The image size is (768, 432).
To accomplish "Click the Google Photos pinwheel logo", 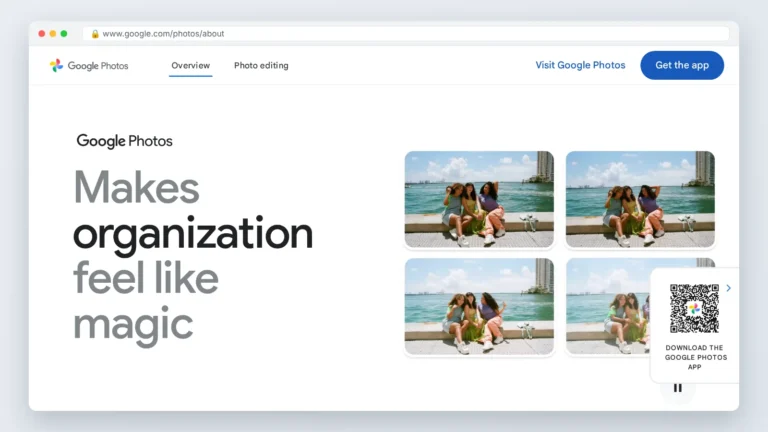I will [x=56, y=65].
